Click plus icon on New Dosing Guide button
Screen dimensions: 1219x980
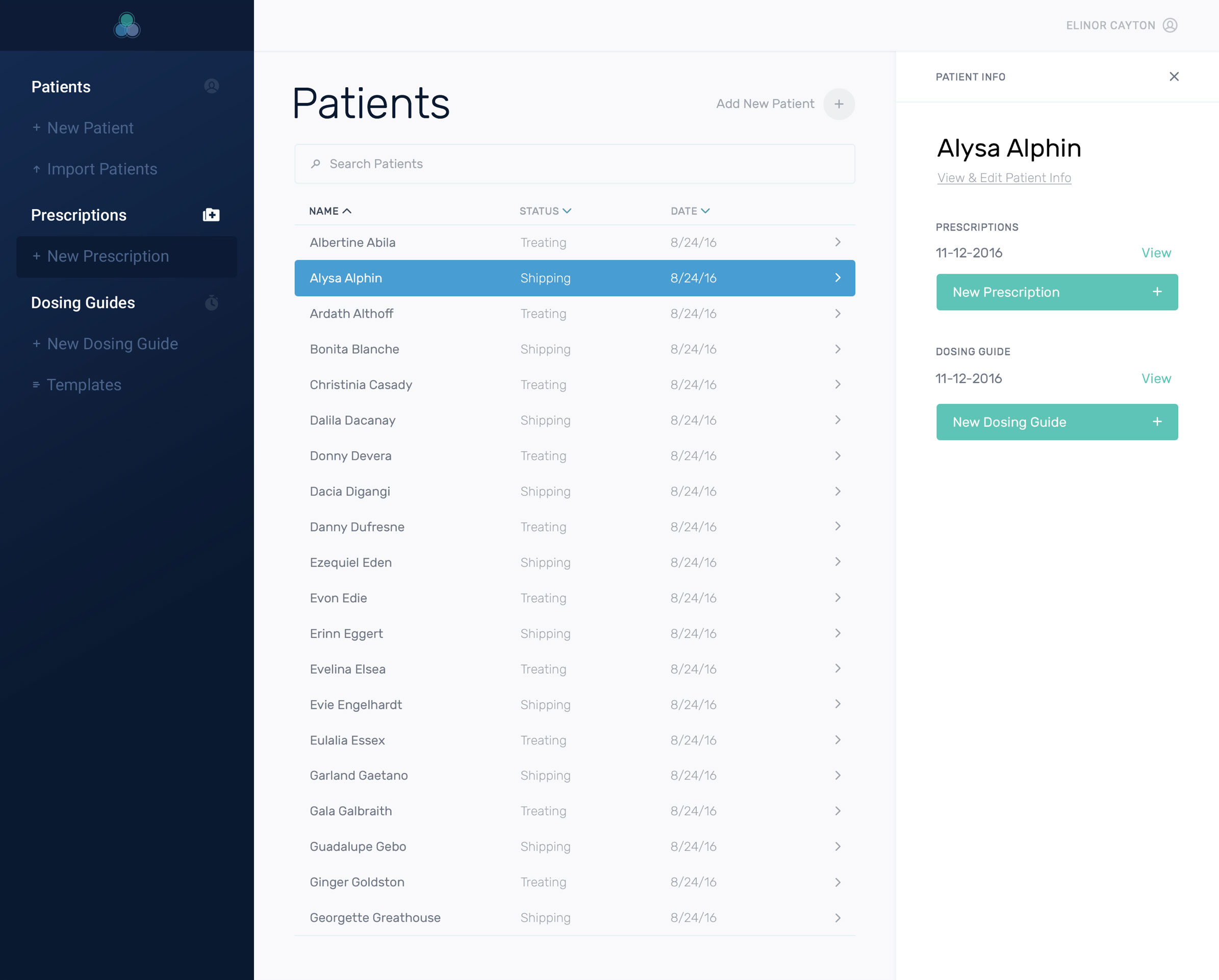(x=1157, y=422)
